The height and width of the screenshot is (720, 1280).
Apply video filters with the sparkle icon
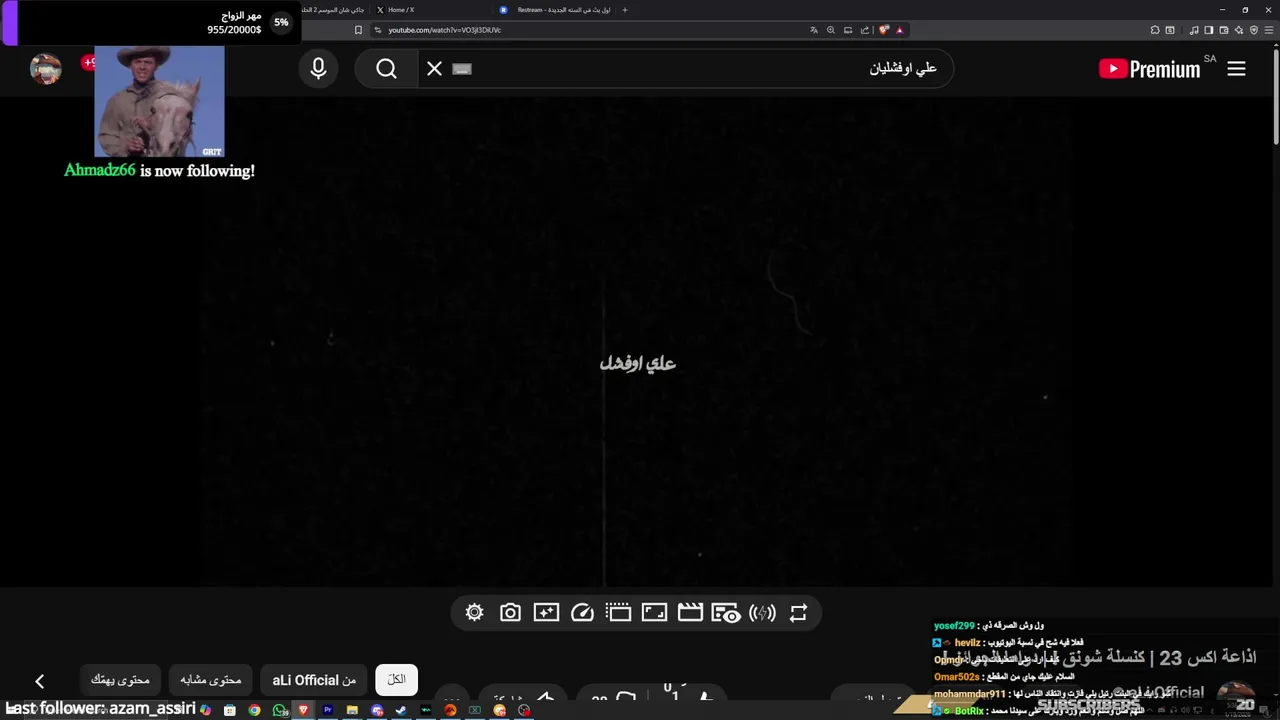click(x=546, y=613)
